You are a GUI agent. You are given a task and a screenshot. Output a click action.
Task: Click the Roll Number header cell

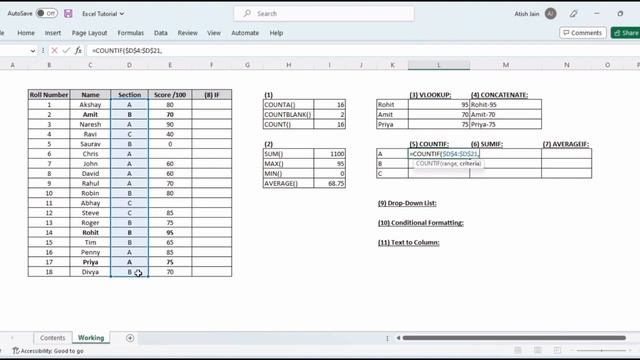[x=49, y=95]
